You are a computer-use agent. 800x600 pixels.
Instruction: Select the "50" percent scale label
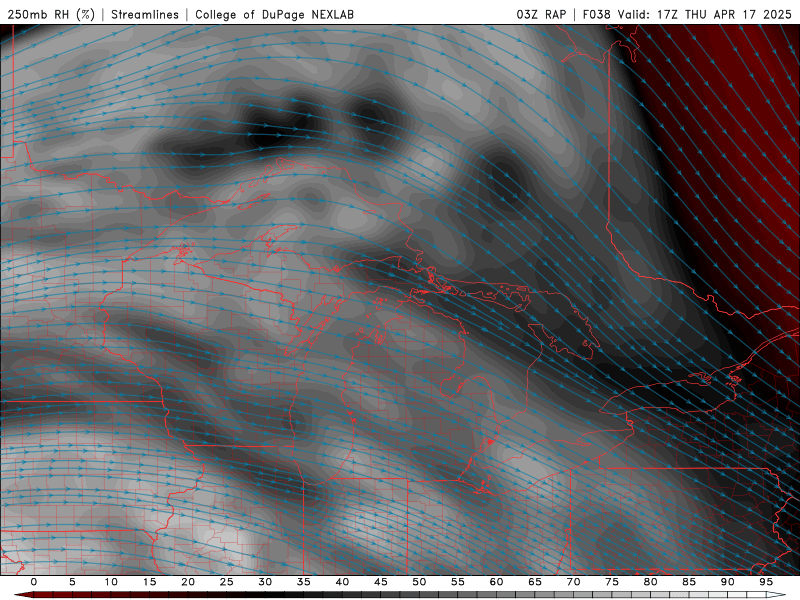[419, 582]
